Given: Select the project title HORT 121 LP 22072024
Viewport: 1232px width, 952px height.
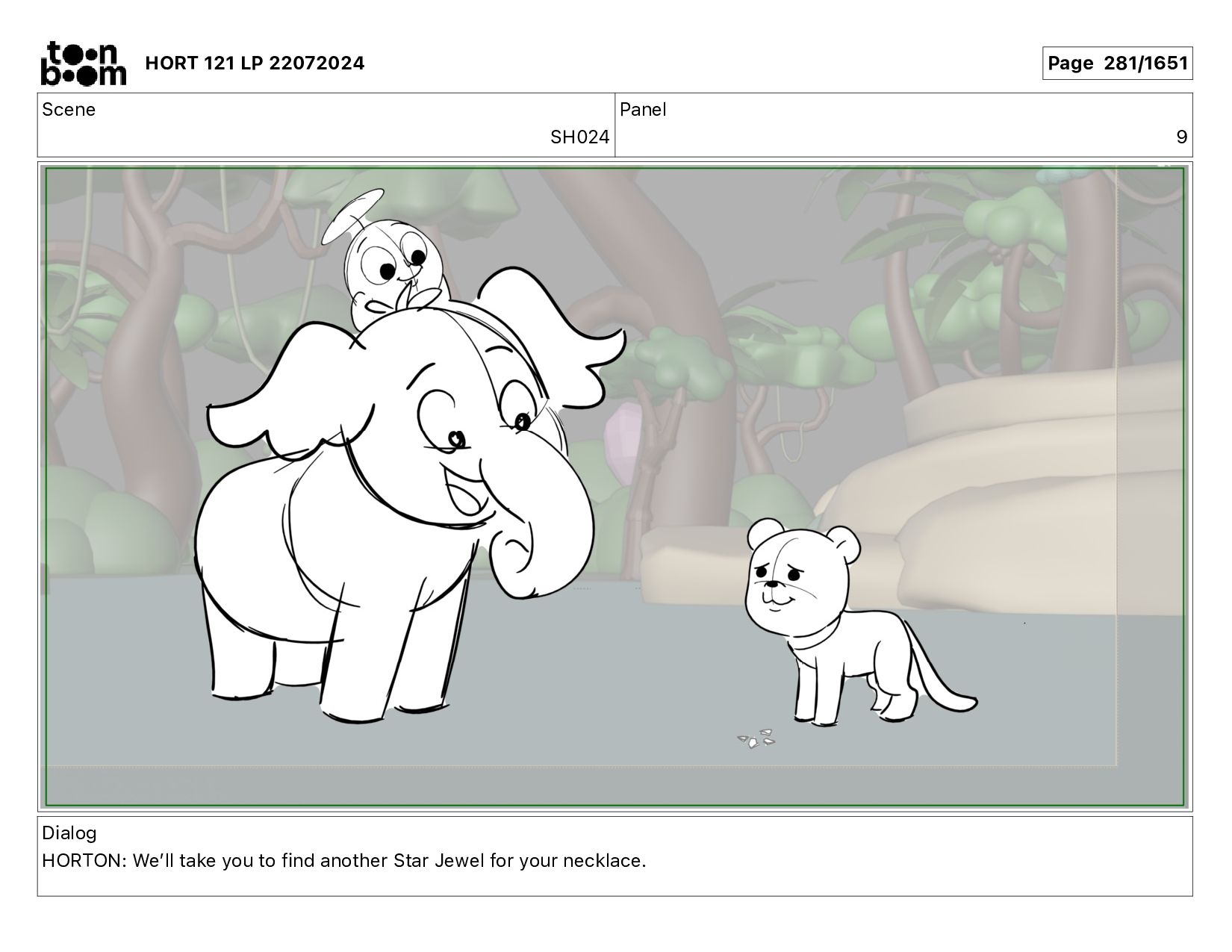Looking at the screenshot, I should coord(255,63).
